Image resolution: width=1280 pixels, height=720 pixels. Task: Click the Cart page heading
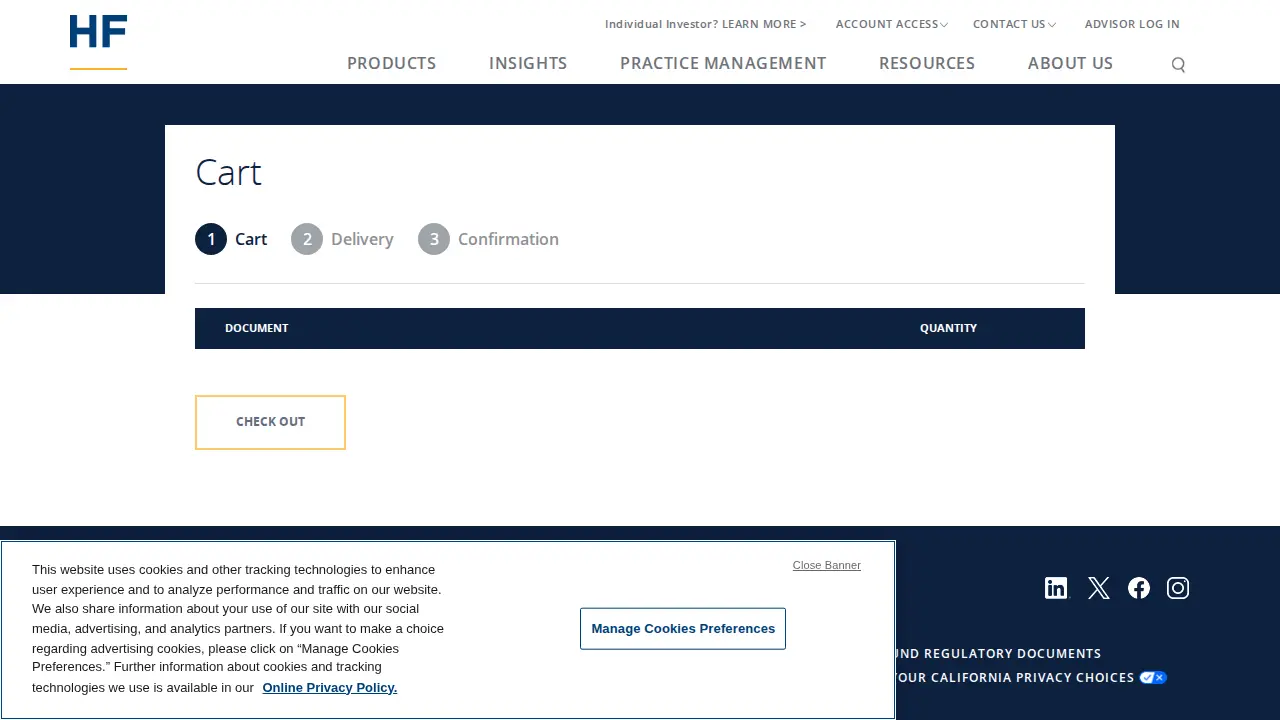[x=228, y=172]
